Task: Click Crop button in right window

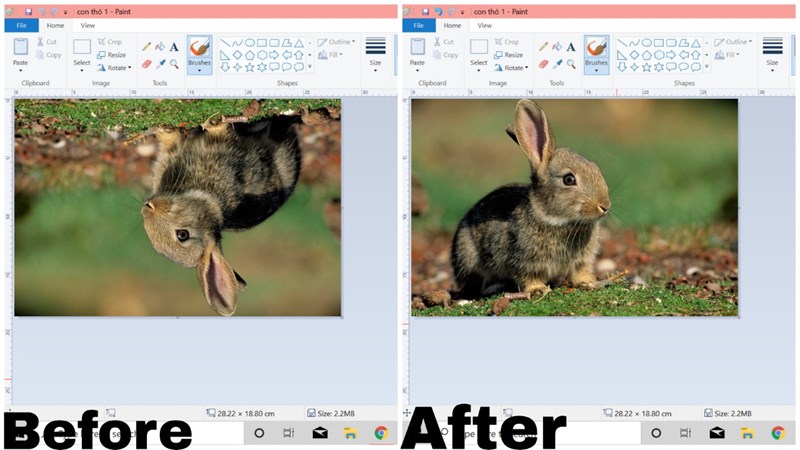Action: 507,42
